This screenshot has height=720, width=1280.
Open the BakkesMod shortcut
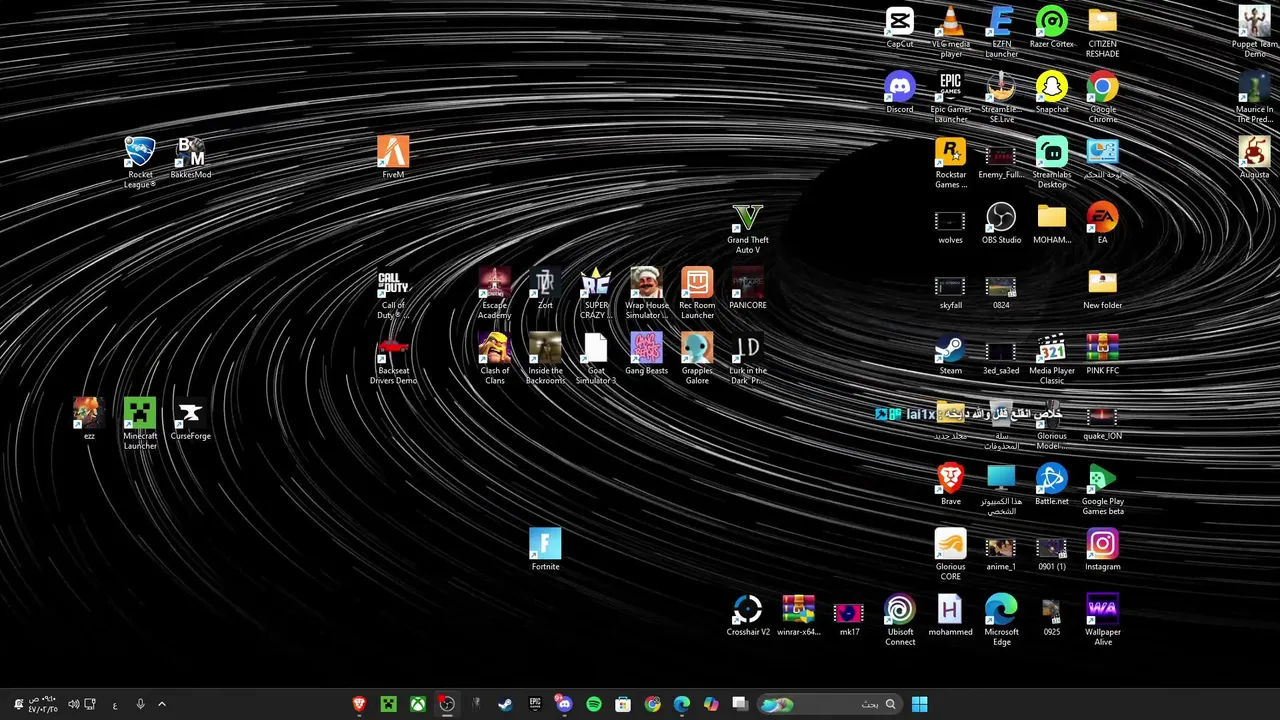190,158
